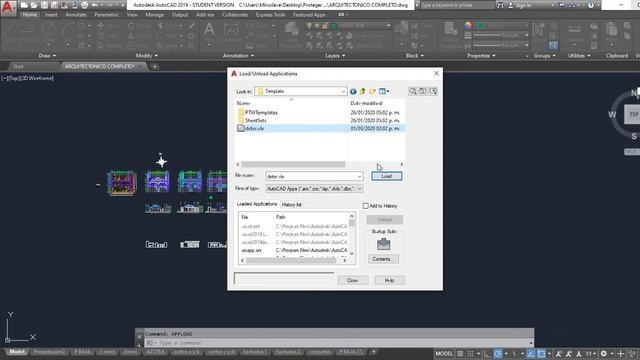Click the object color wheel in Properties panel
Viewport: 640px width, 360px height.
[468, 26]
